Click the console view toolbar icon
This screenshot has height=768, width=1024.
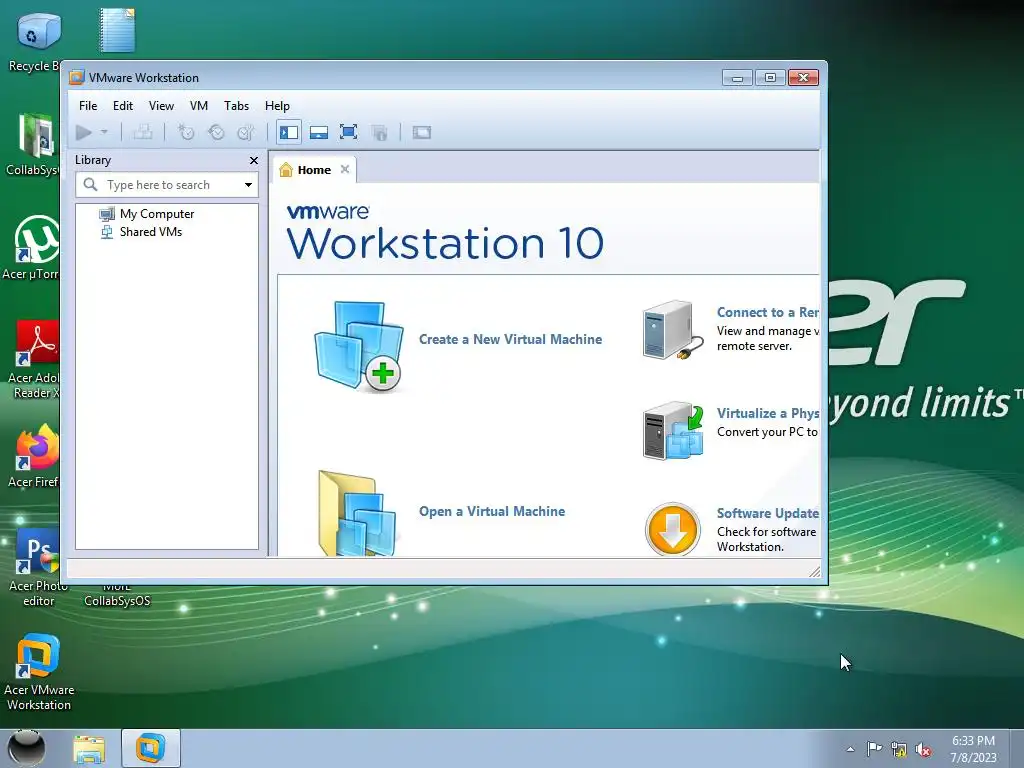422,133
